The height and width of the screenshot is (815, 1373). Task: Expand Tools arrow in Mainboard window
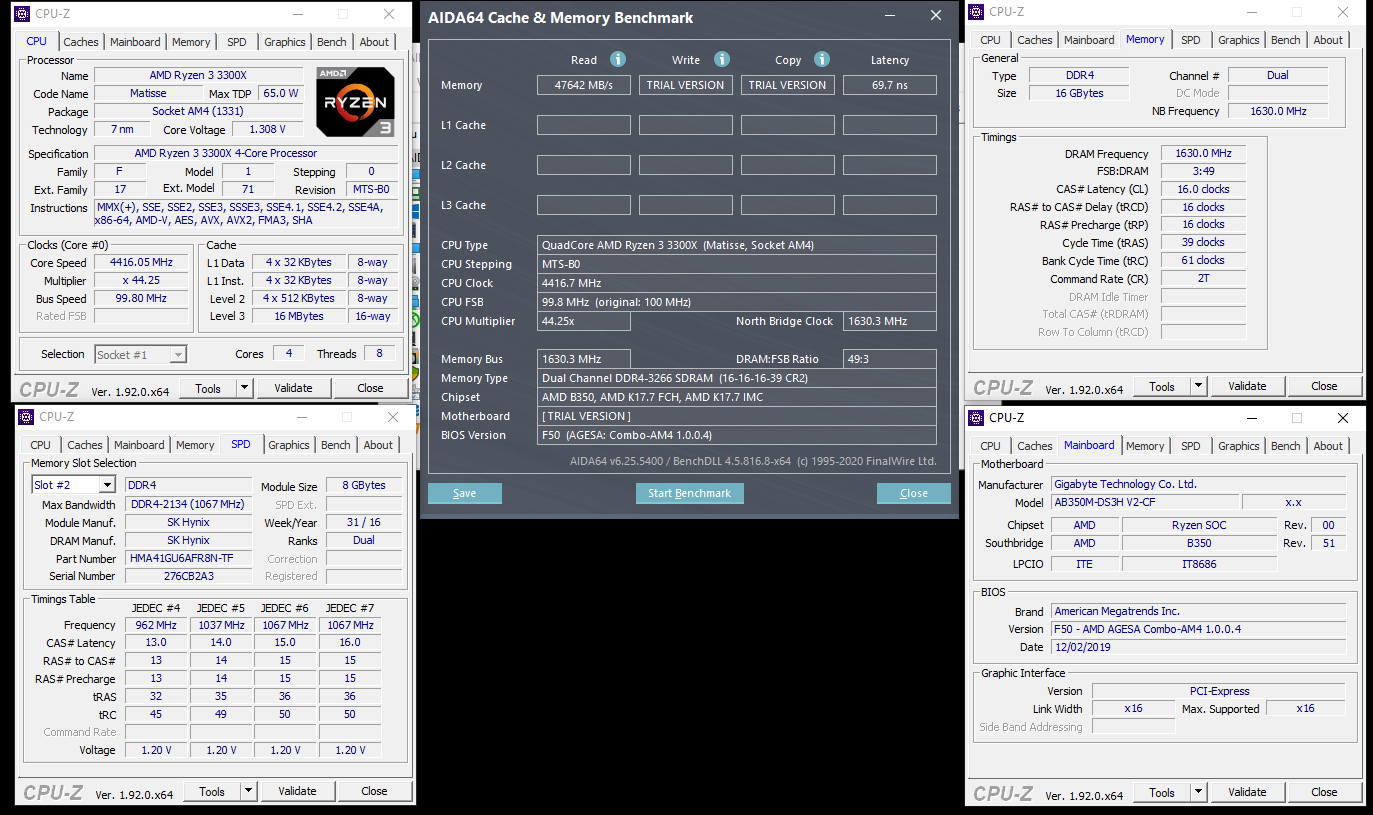click(1198, 792)
